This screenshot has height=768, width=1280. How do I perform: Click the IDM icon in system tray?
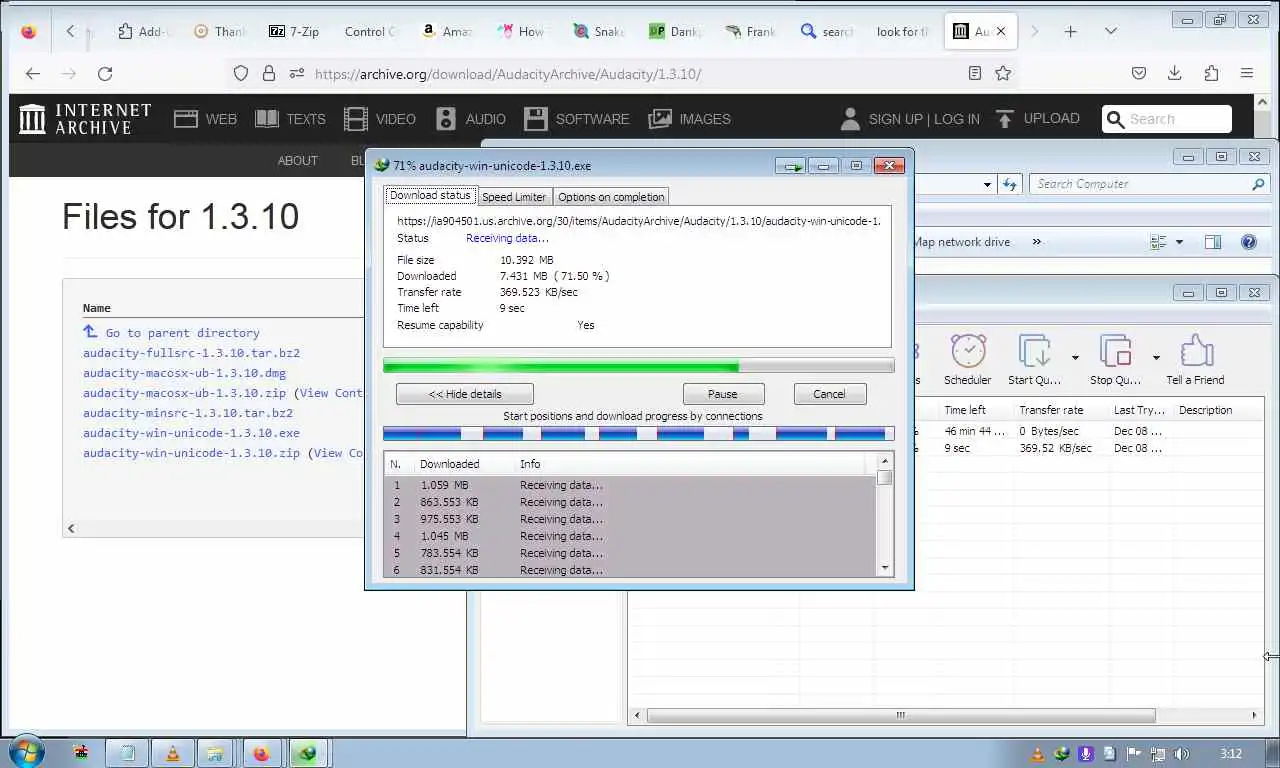1061,754
